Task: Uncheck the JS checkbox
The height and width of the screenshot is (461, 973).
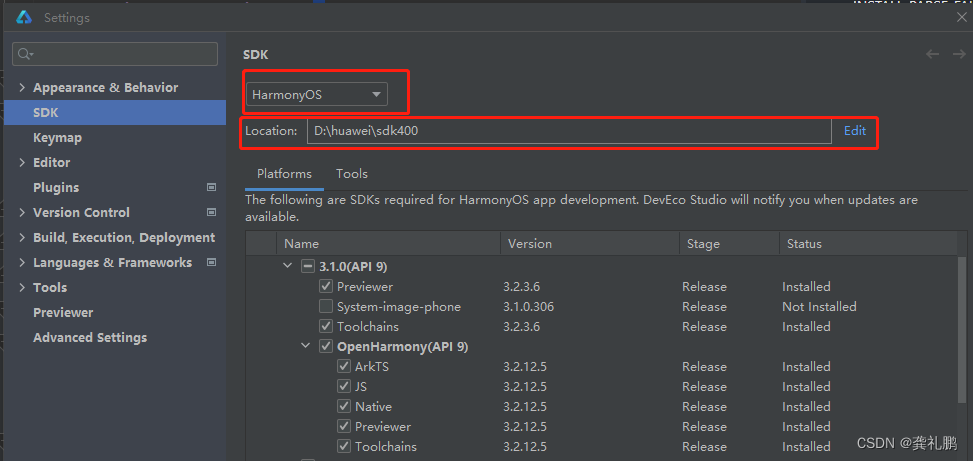Action: pos(344,387)
